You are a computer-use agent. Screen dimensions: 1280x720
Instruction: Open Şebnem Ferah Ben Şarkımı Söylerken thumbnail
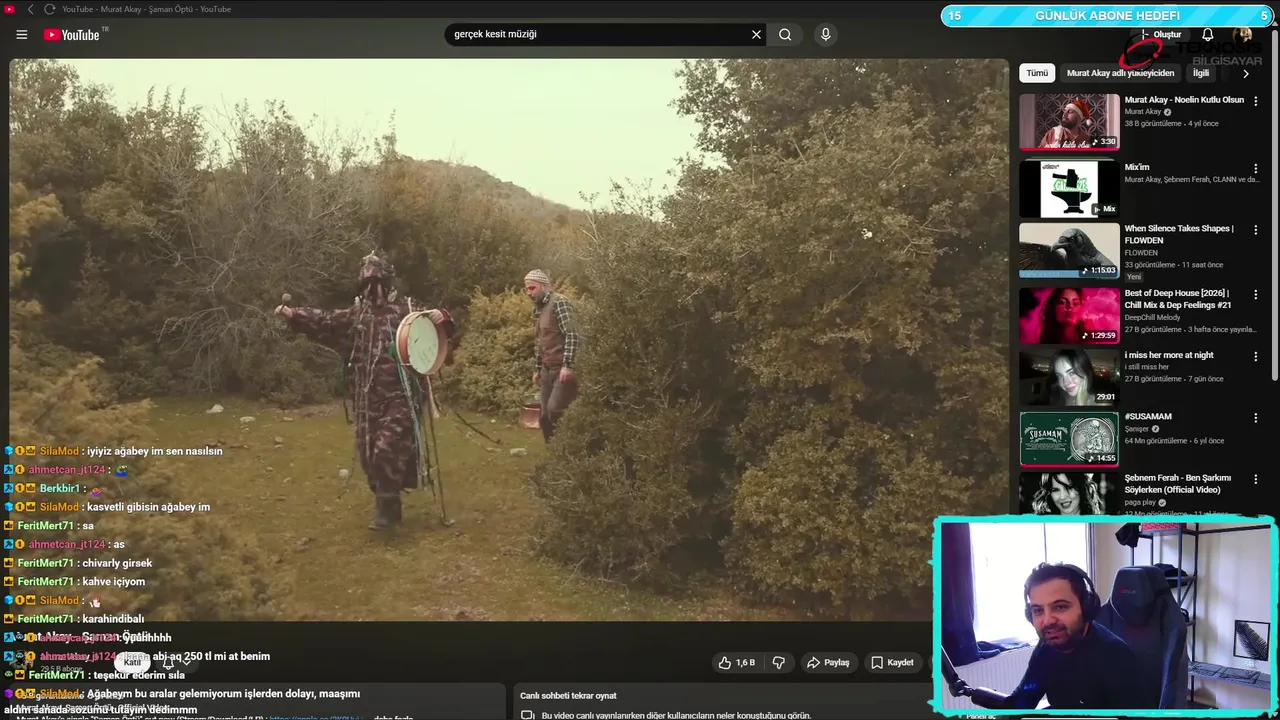1069,493
